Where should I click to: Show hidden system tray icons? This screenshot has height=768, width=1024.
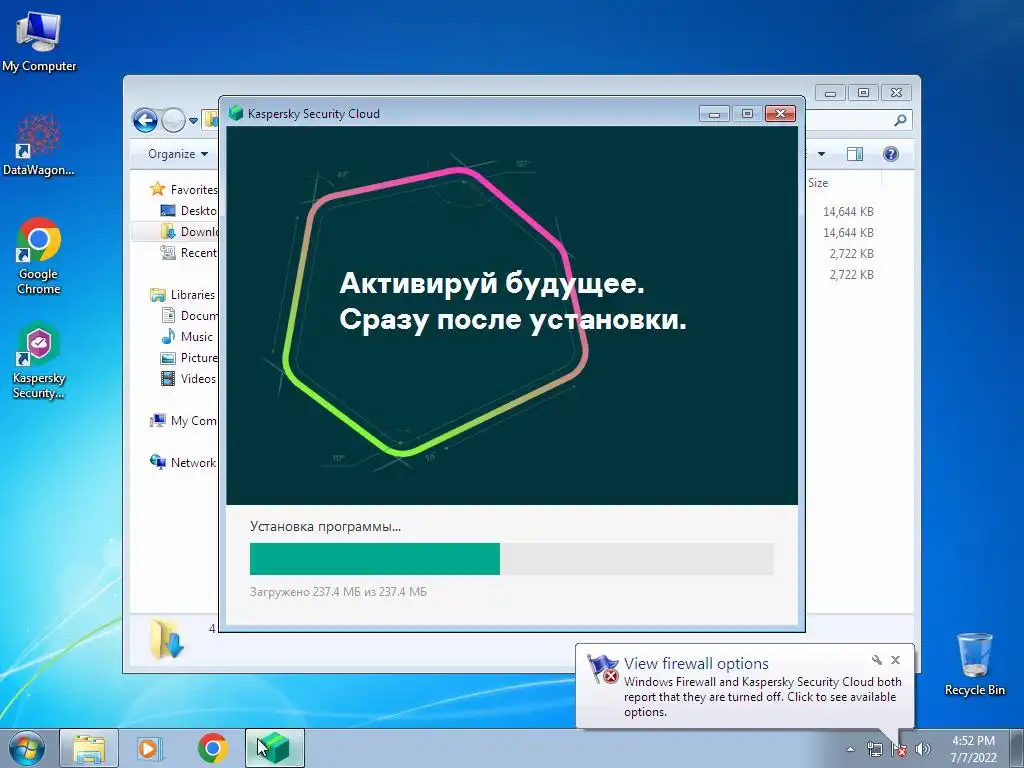point(850,749)
